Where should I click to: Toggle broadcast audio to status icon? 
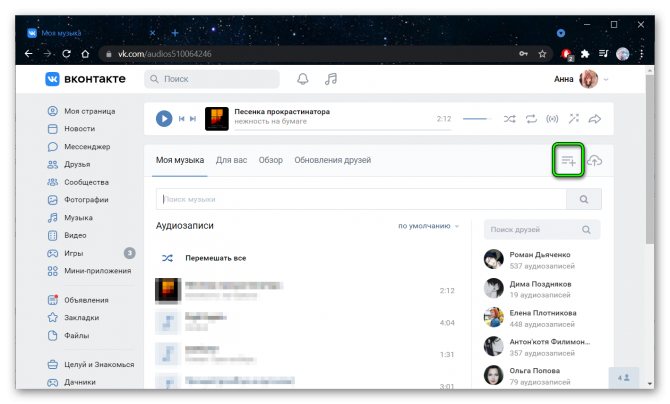pyautogui.click(x=552, y=119)
